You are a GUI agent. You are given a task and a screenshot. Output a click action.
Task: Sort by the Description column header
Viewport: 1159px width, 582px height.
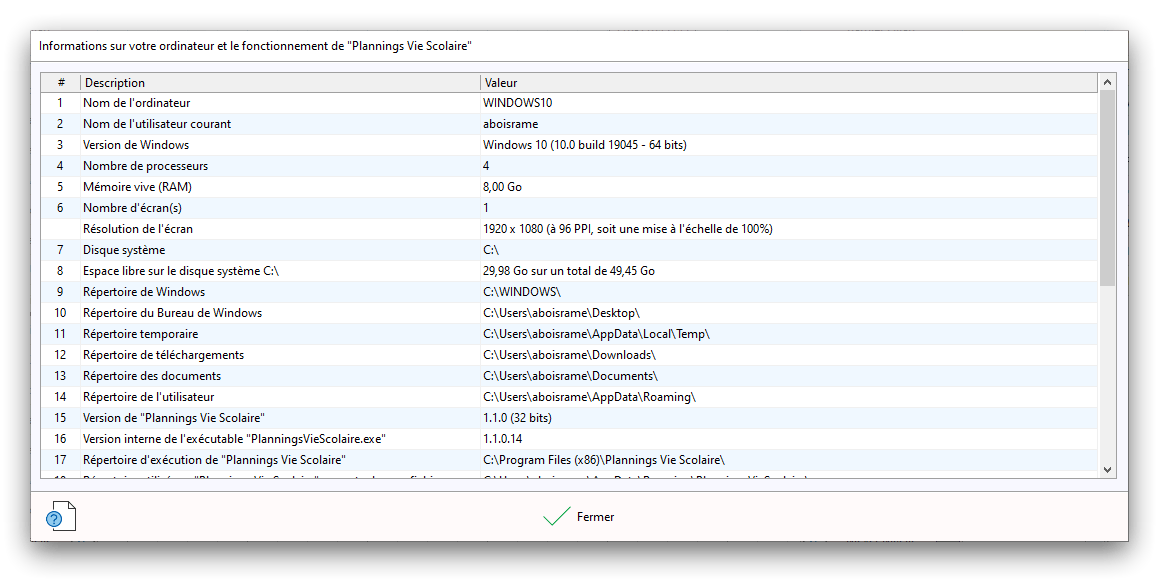tap(280, 83)
